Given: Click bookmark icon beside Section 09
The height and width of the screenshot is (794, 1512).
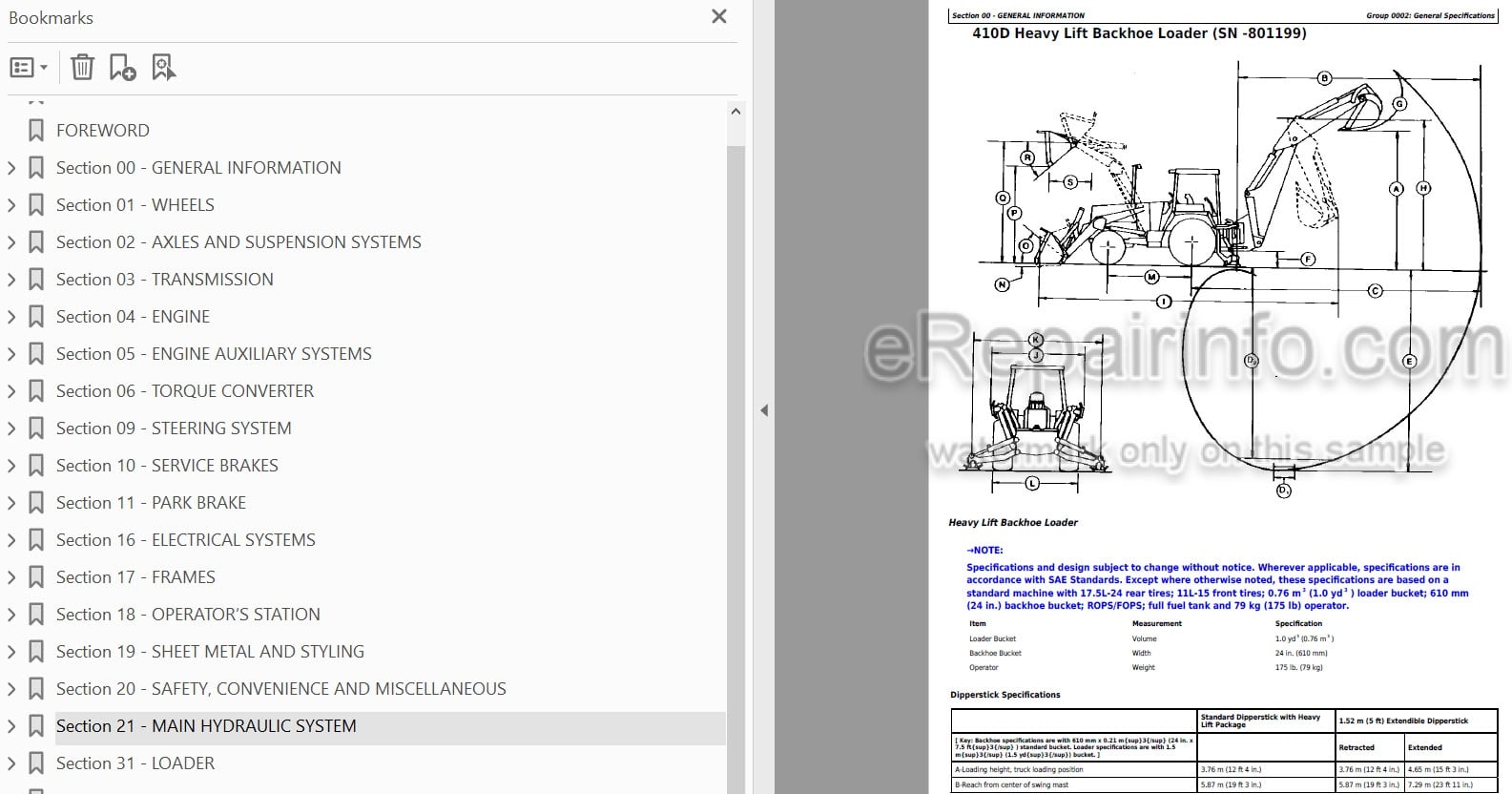Looking at the screenshot, I should (36, 428).
